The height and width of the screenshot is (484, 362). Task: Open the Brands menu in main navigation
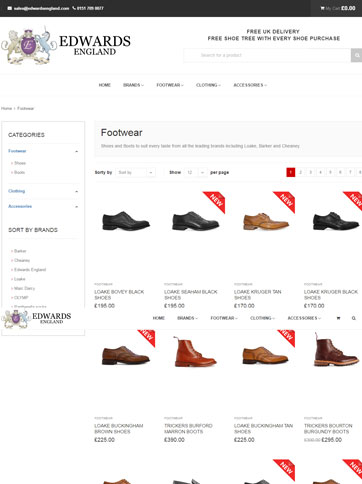pos(133,85)
